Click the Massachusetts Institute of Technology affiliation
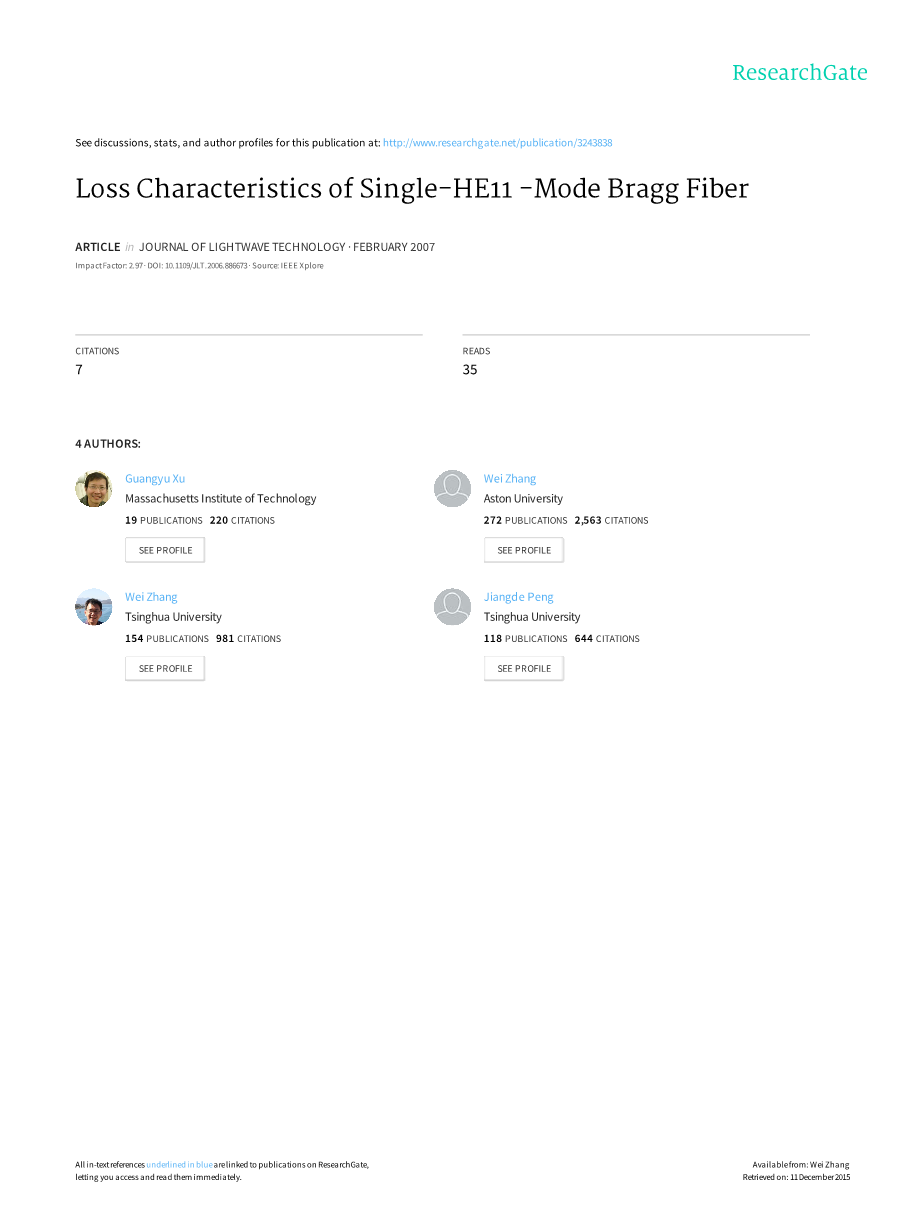 [220, 499]
